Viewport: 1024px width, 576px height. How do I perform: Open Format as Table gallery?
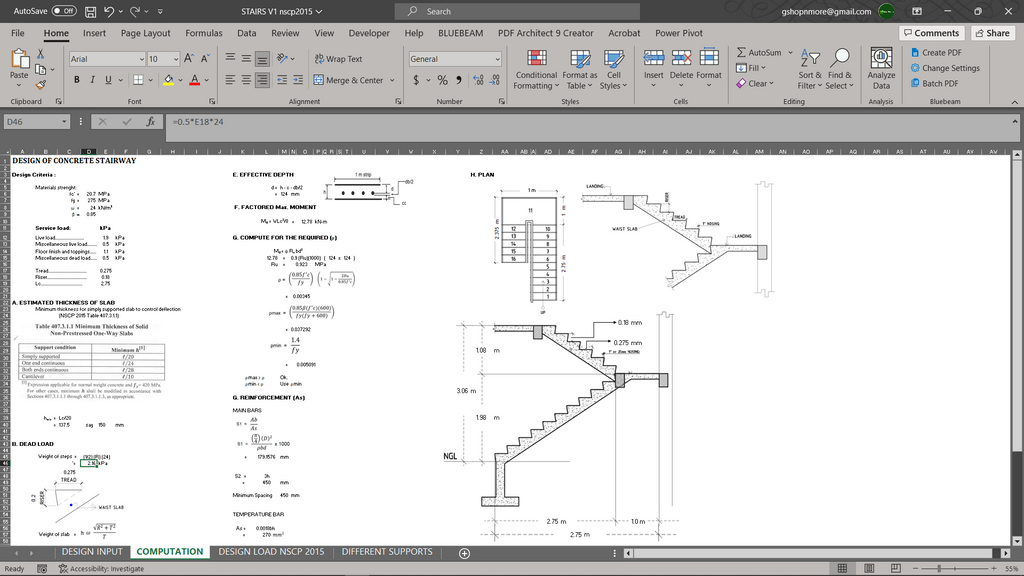[579, 69]
